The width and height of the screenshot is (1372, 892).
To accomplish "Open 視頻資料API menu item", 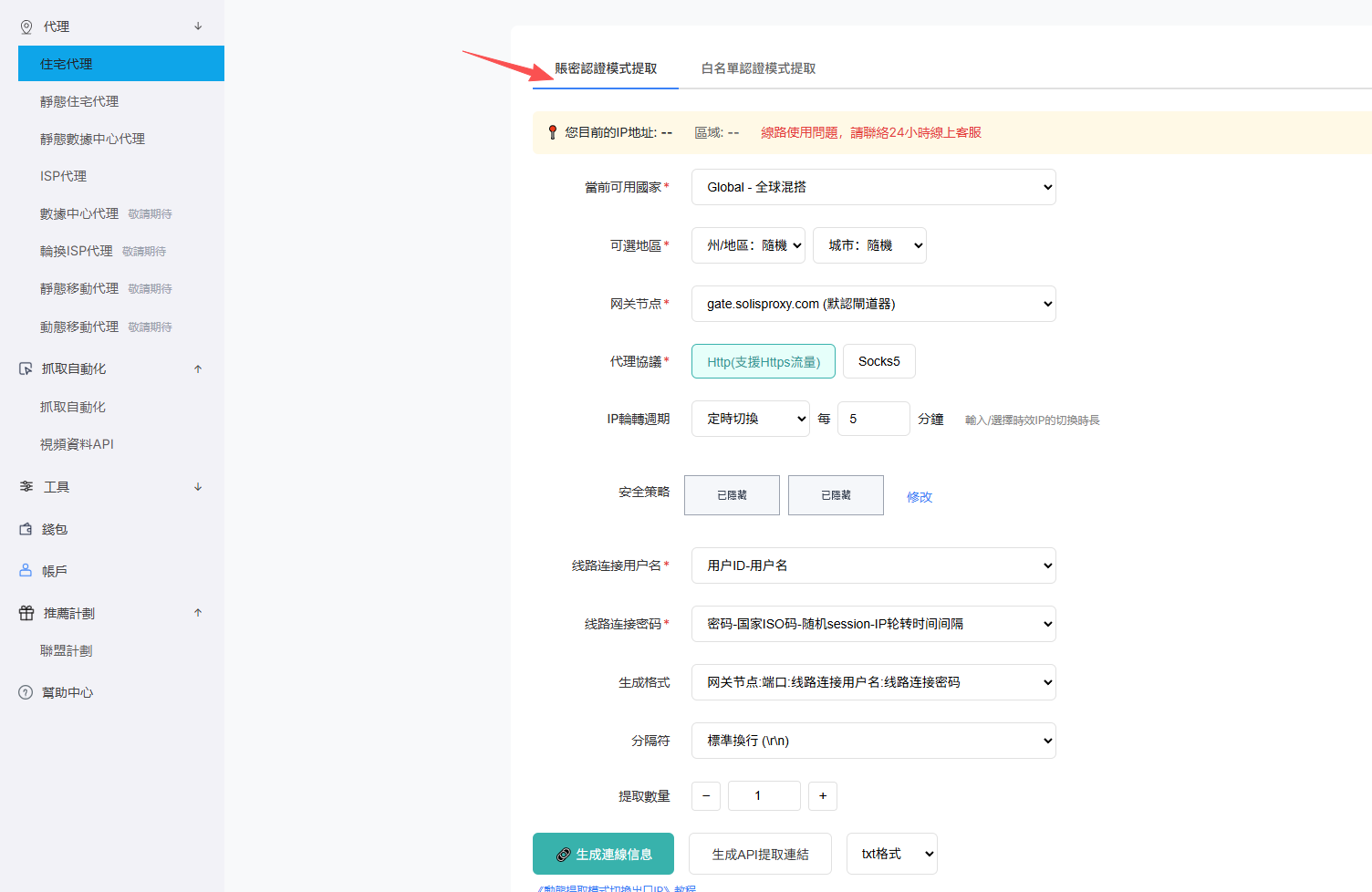I will 77,444.
